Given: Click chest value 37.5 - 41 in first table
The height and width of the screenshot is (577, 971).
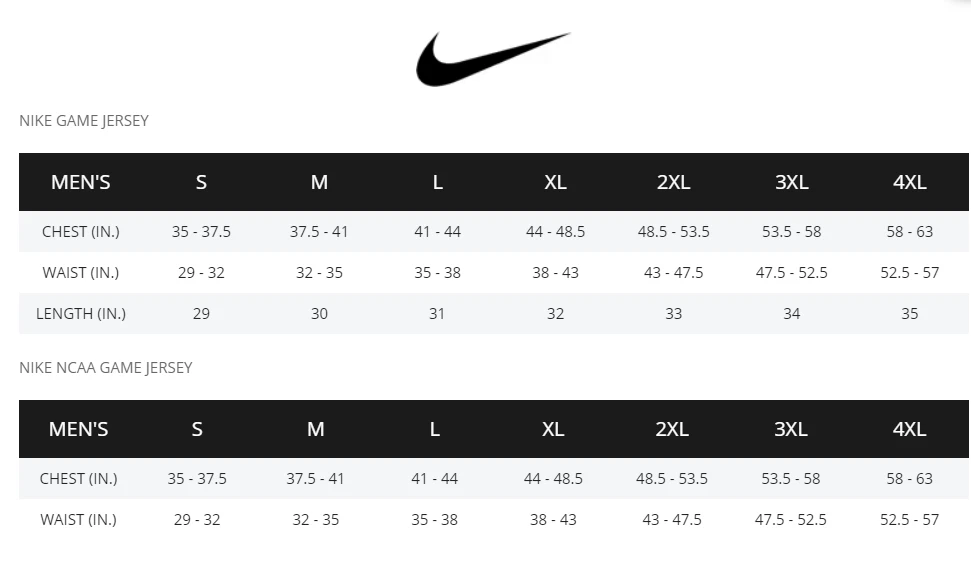Looking at the screenshot, I should [x=319, y=232].
